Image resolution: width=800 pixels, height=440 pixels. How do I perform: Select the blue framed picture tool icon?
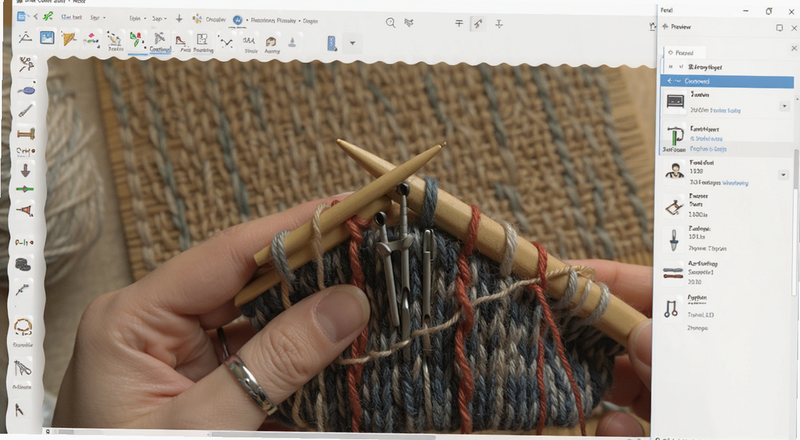(47, 38)
